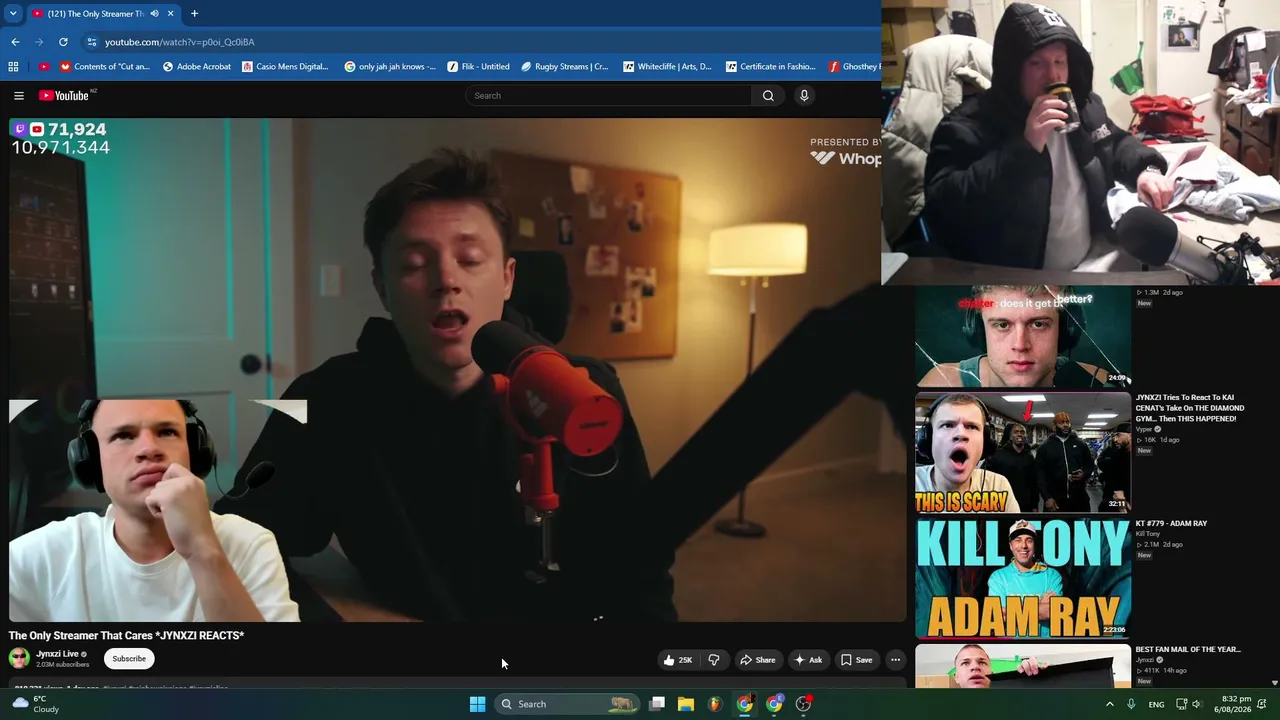The width and height of the screenshot is (1280, 720).
Task: Open the second Chrome profile taskbar icon
Action: click(x=774, y=704)
